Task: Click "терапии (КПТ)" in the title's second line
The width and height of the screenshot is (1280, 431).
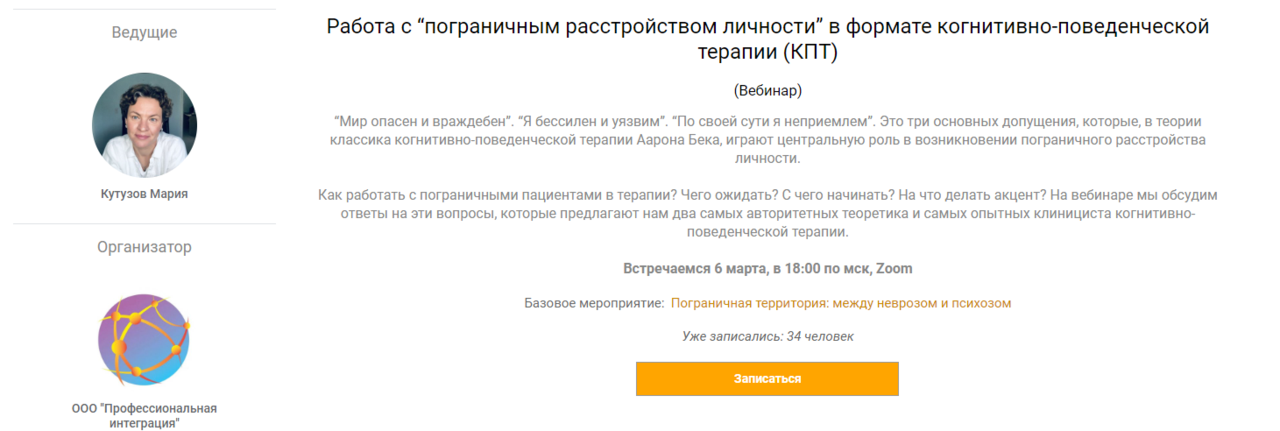Action: [767, 52]
